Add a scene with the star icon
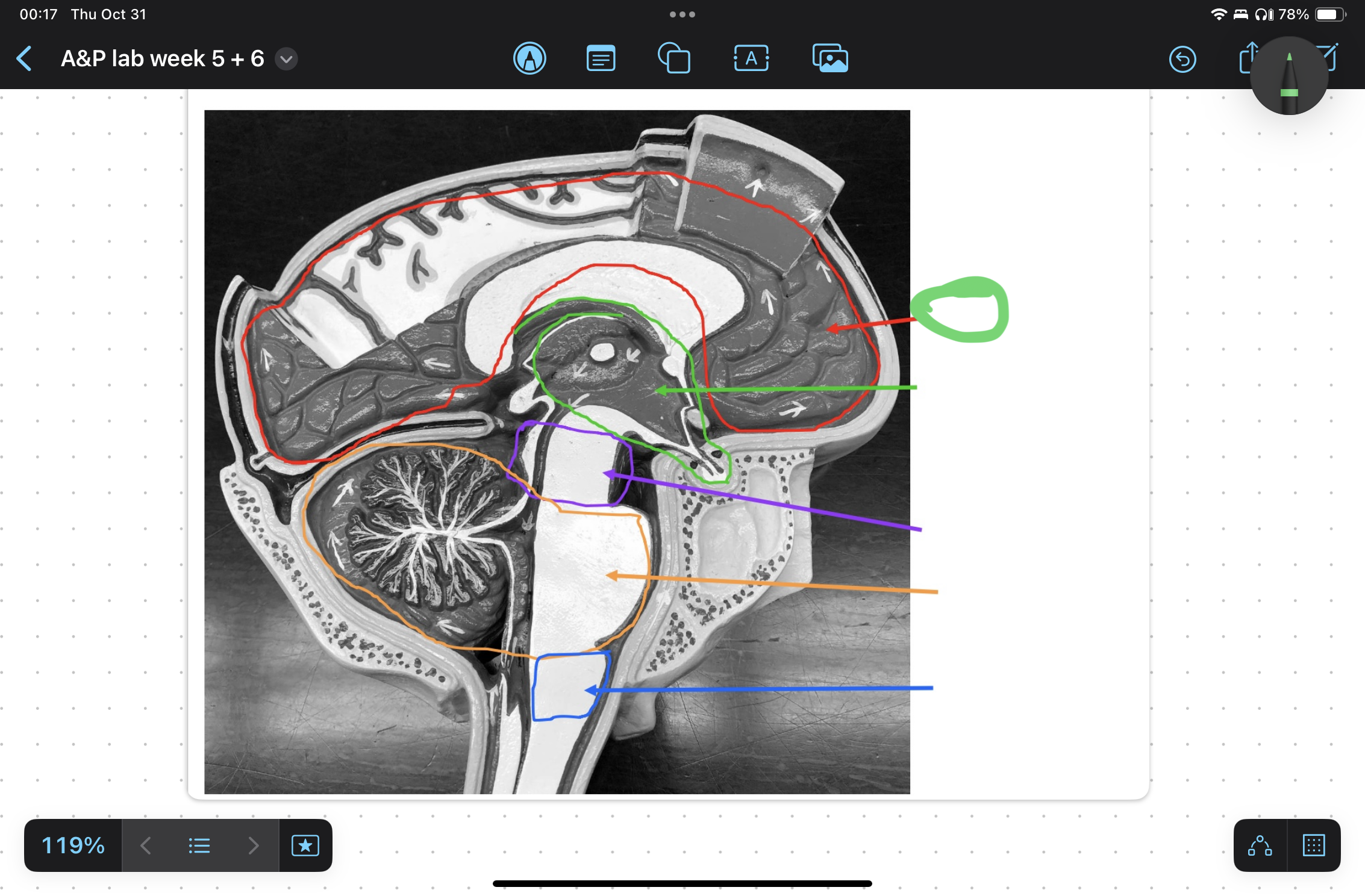The width and height of the screenshot is (1365, 896). (x=305, y=845)
